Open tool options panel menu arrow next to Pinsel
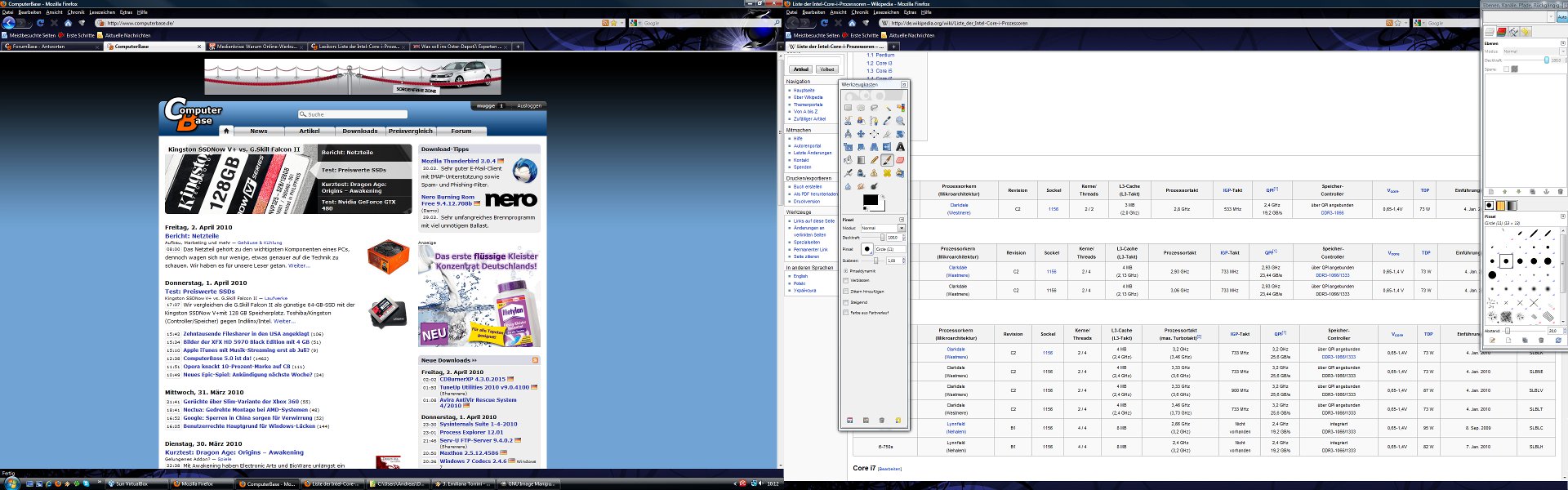The width and height of the screenshot is (1568, 490). (x=902, y=220)
